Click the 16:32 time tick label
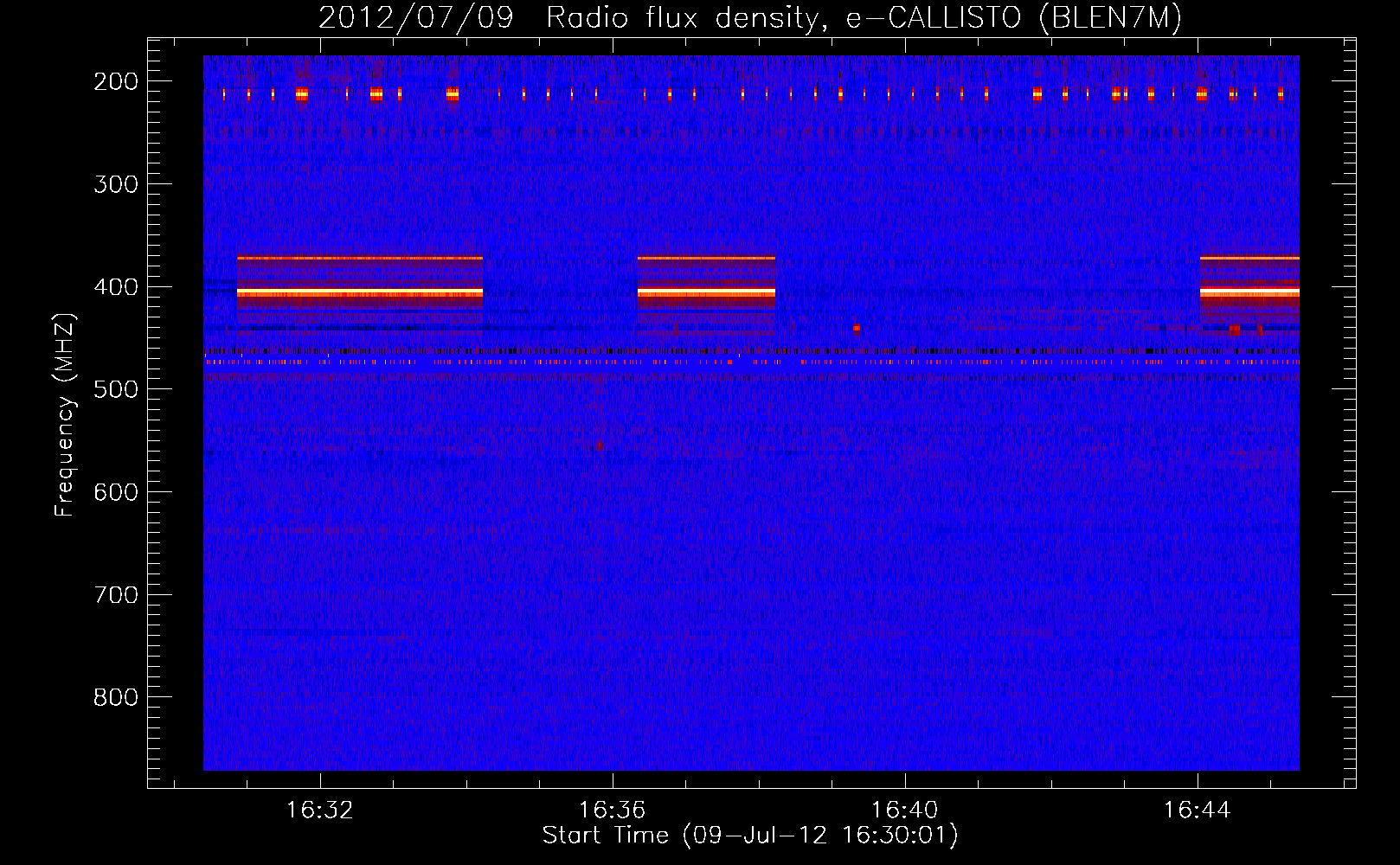This screenshot has width=1400, height=865. coord(320,811)
